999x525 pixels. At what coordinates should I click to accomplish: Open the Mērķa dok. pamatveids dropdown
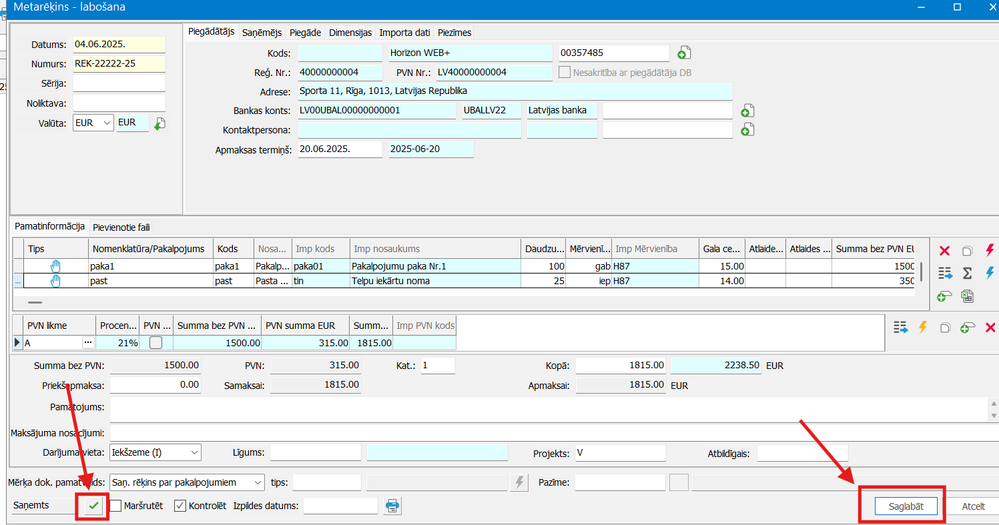(x=187, y=482)
